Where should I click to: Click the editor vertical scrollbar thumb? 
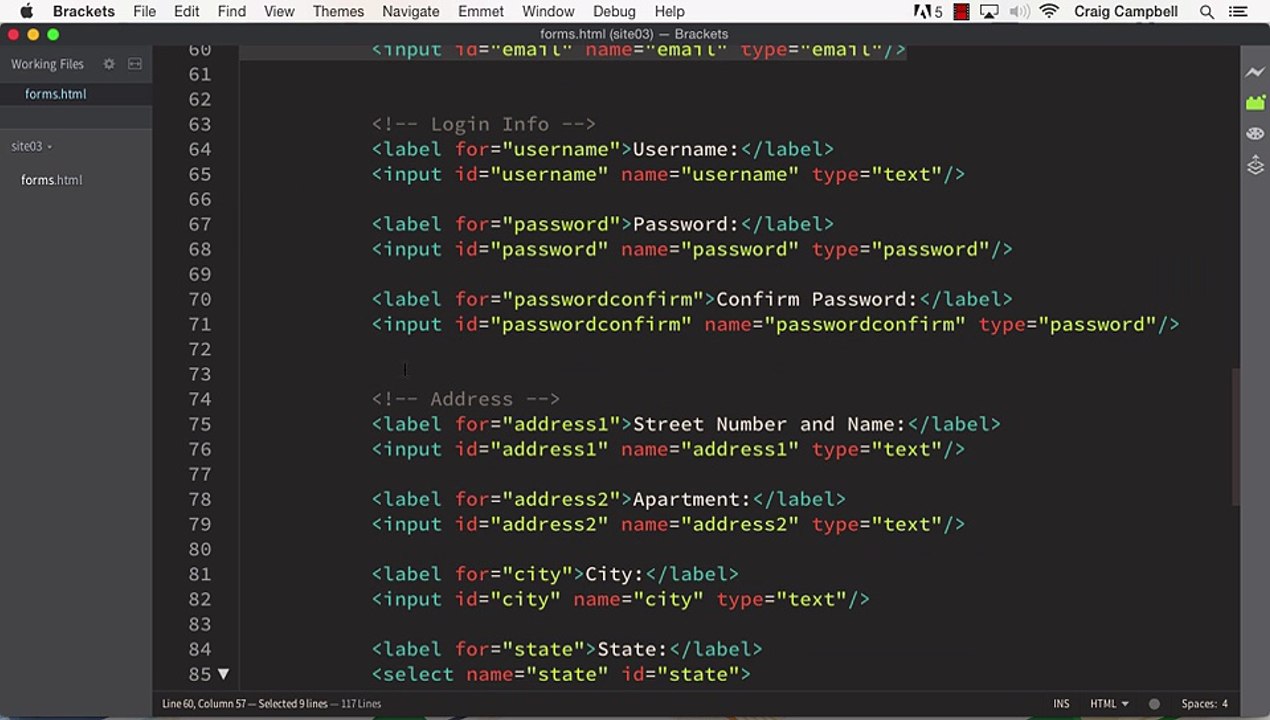1236,437
